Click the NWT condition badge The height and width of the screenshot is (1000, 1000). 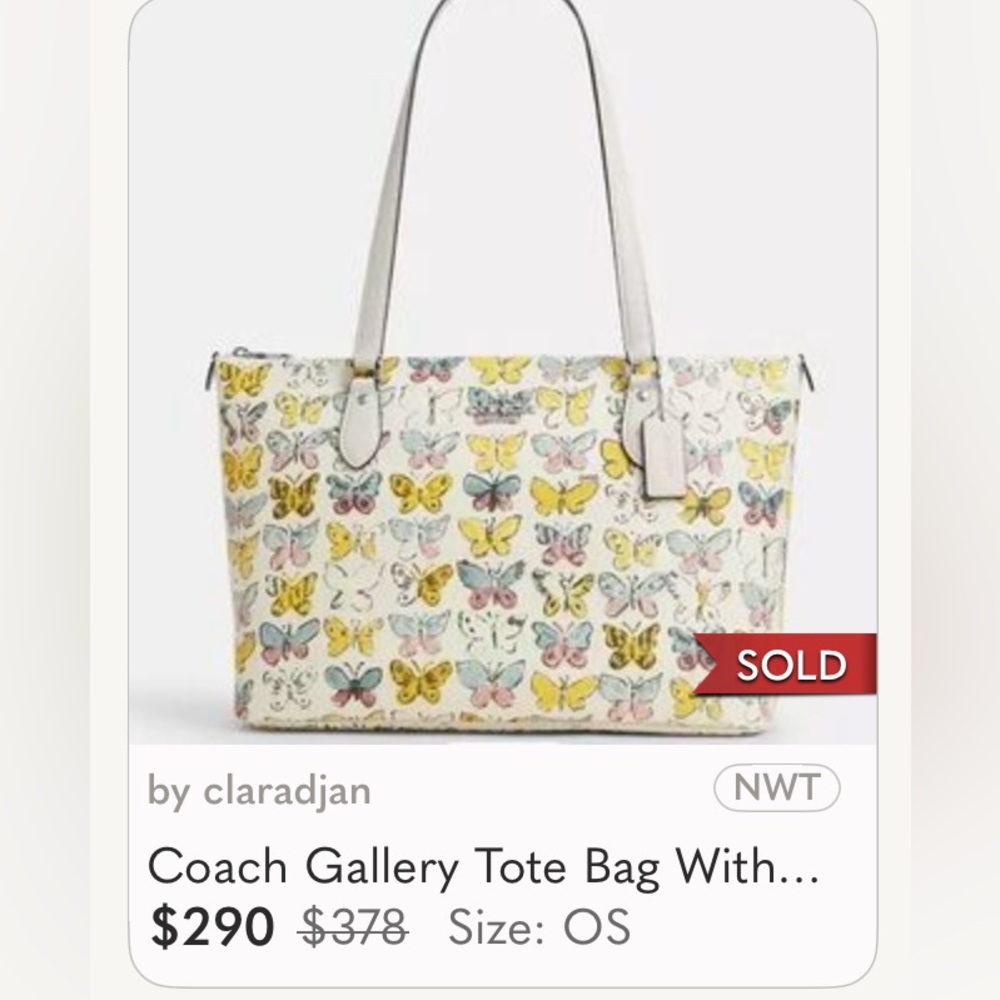click(776, 787)
